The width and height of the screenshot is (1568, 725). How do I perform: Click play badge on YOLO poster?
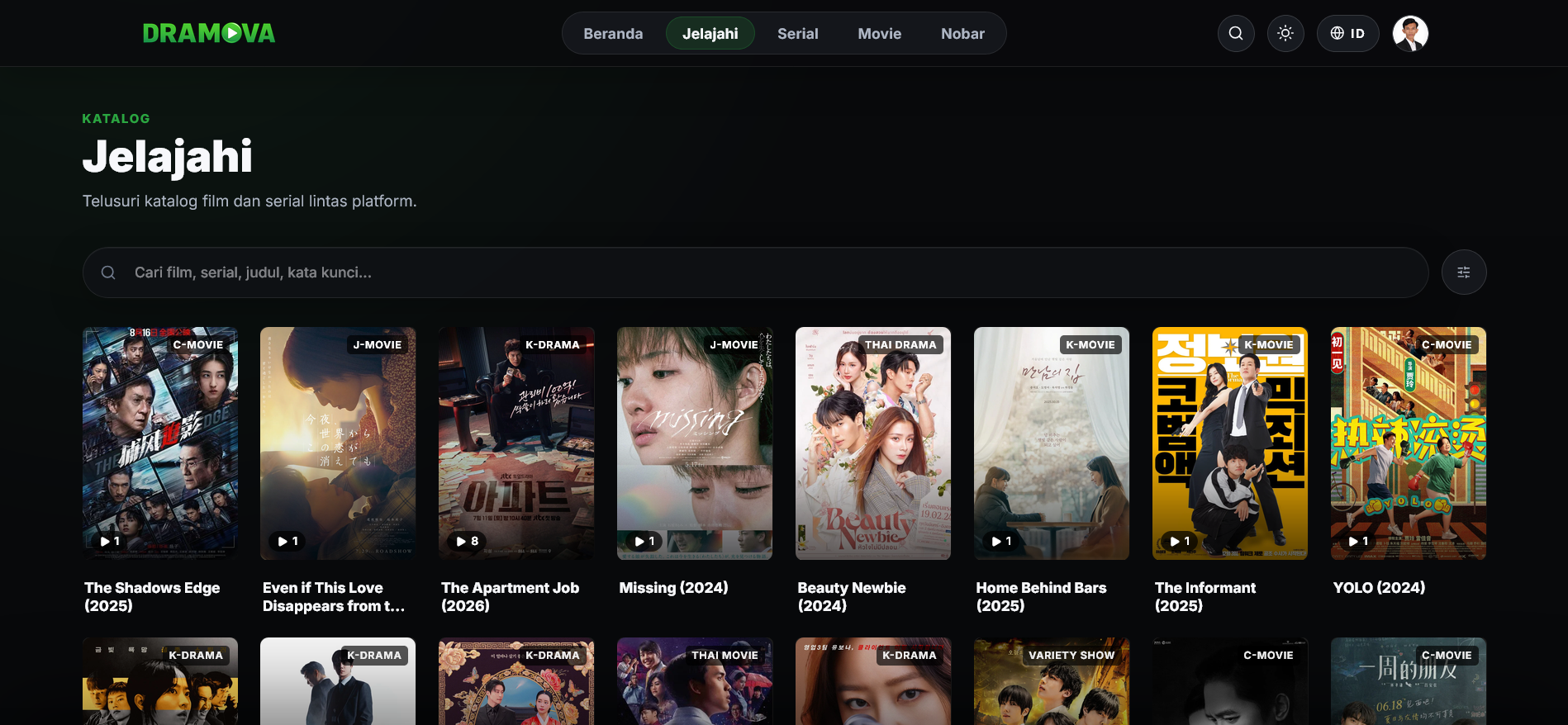click(1359, 541)
